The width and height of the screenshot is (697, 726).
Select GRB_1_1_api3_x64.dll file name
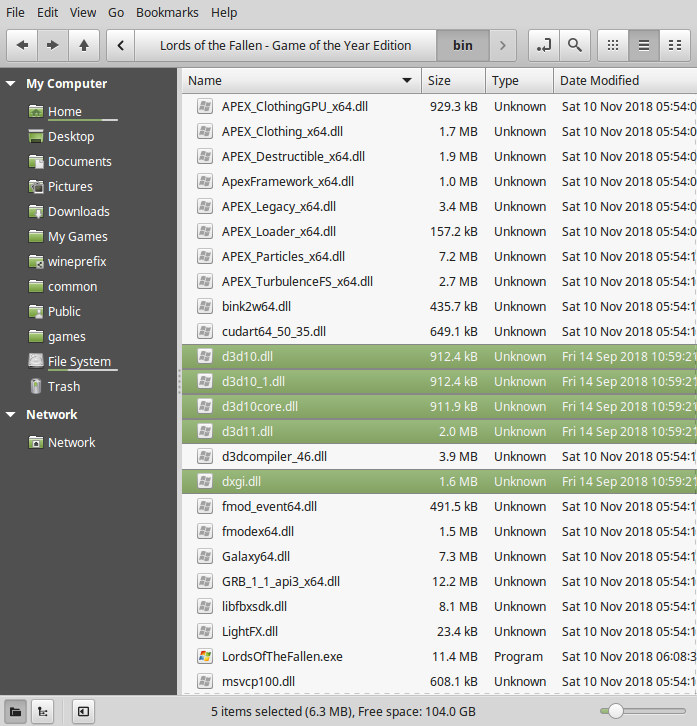(281, 582)
